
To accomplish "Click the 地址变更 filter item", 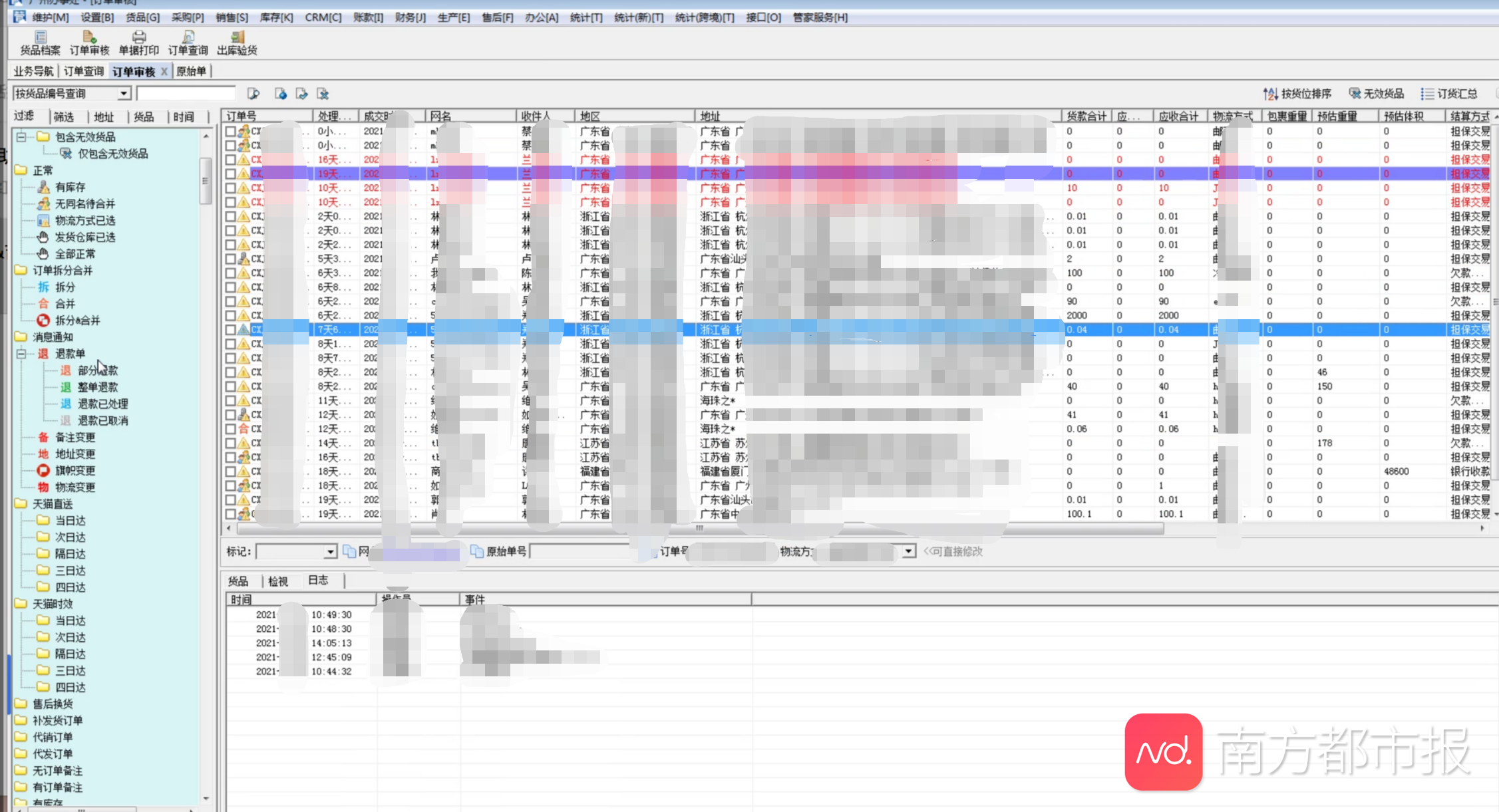I will (x=75, y=454).
